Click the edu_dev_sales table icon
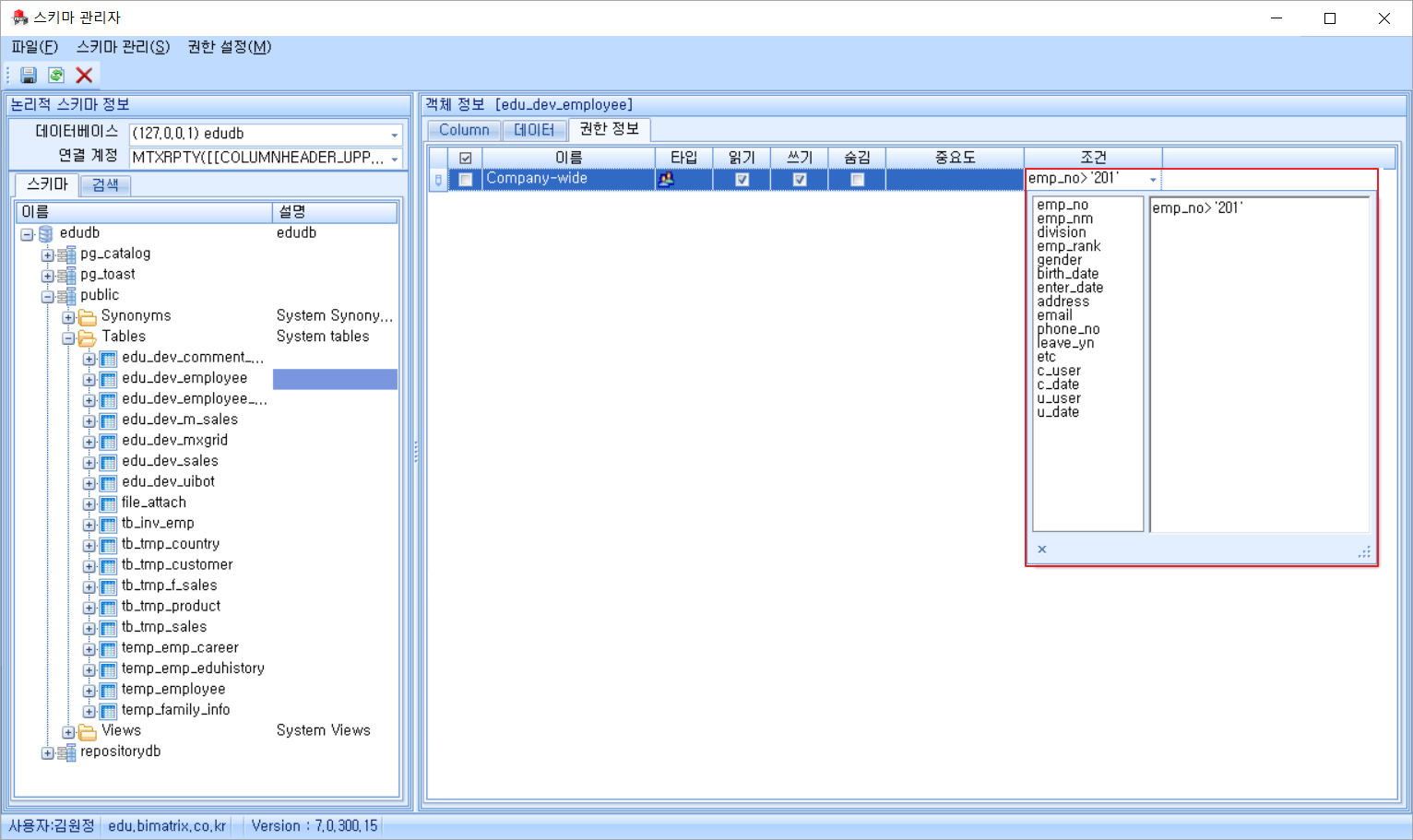The image size is (1413, 840). (108, 462)
